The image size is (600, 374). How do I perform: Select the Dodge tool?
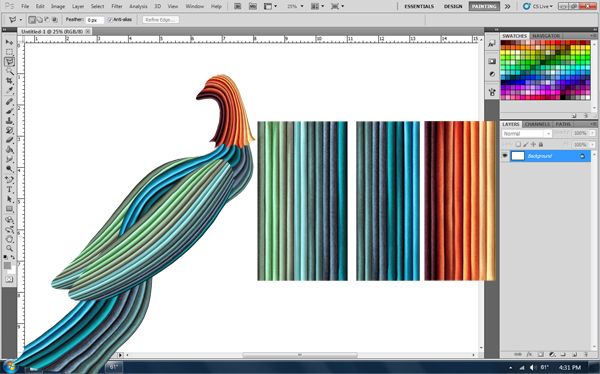pyautogui.click(x=9, y=169)
